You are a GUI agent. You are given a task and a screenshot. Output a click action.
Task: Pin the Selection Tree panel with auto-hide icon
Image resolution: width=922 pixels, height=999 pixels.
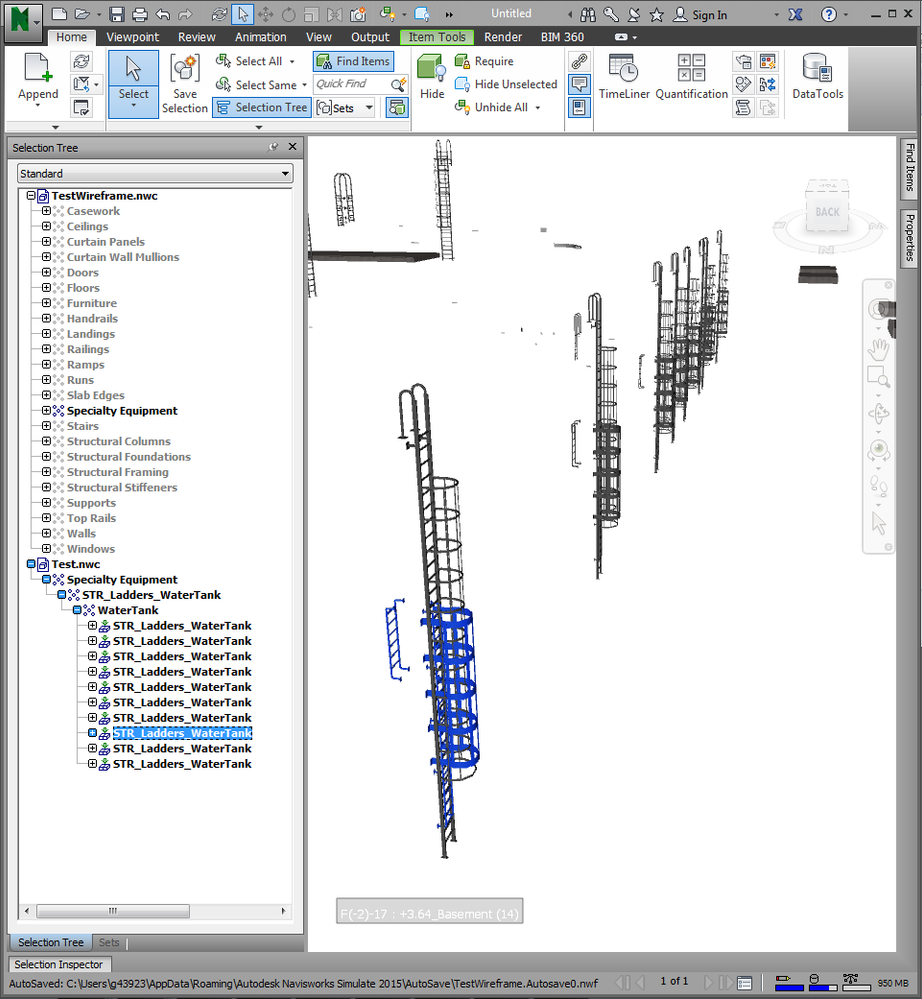point(273,147)
